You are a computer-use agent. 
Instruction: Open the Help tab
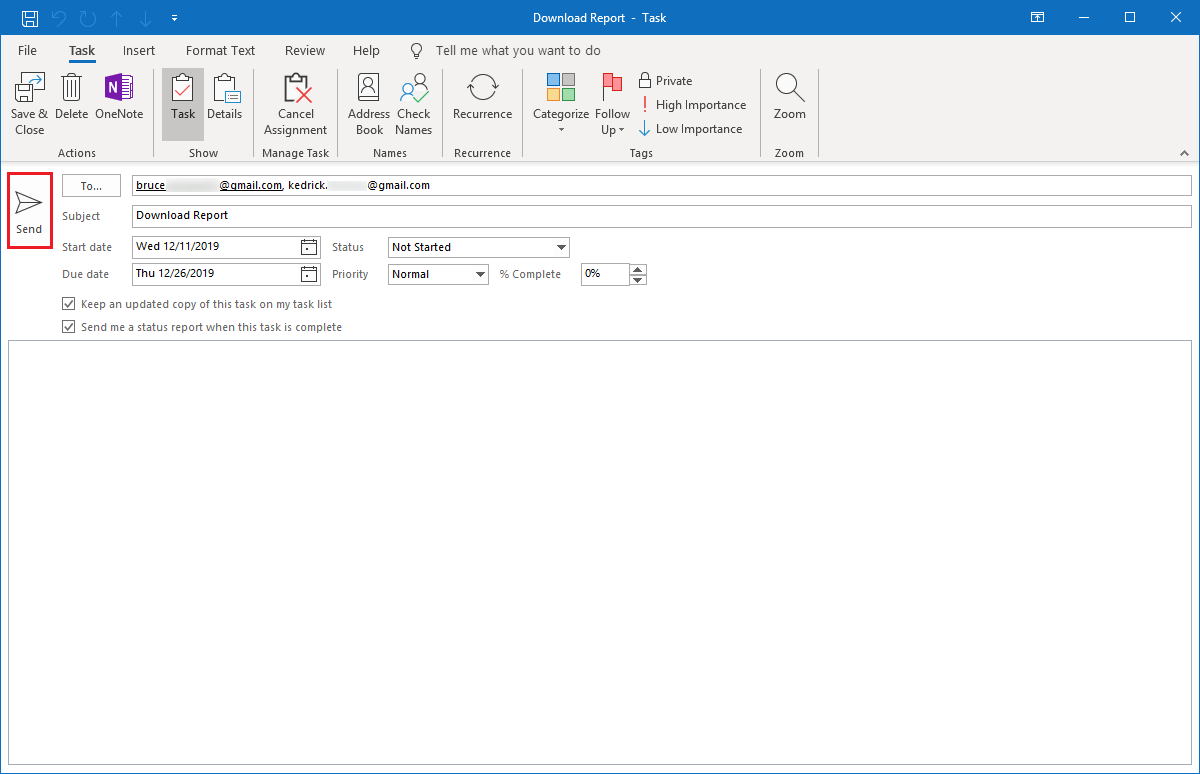pos(366,50)
